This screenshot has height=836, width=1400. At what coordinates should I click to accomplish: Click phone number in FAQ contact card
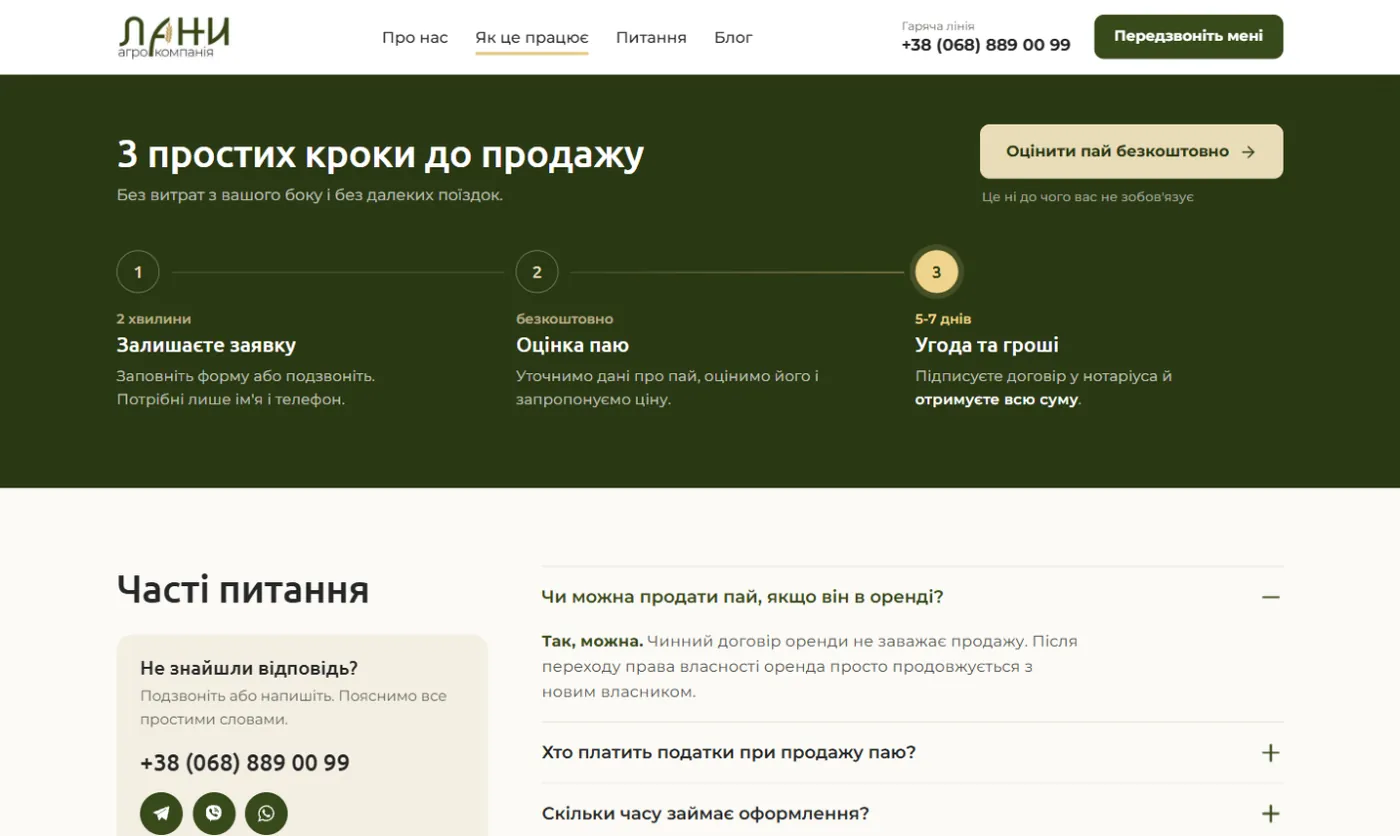click(x=245, y=763)
